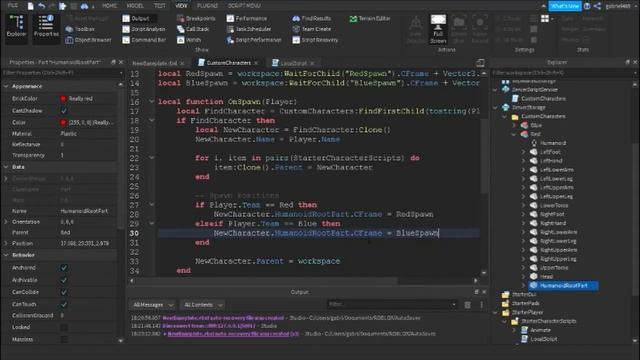
Task: Open the Task Scheduler window
Action: [x=249, y=29]
